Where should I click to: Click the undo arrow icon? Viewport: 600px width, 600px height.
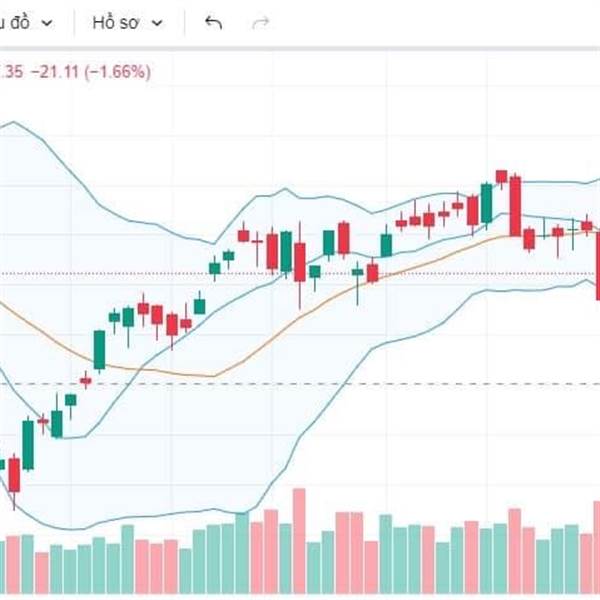coord(213,23)
